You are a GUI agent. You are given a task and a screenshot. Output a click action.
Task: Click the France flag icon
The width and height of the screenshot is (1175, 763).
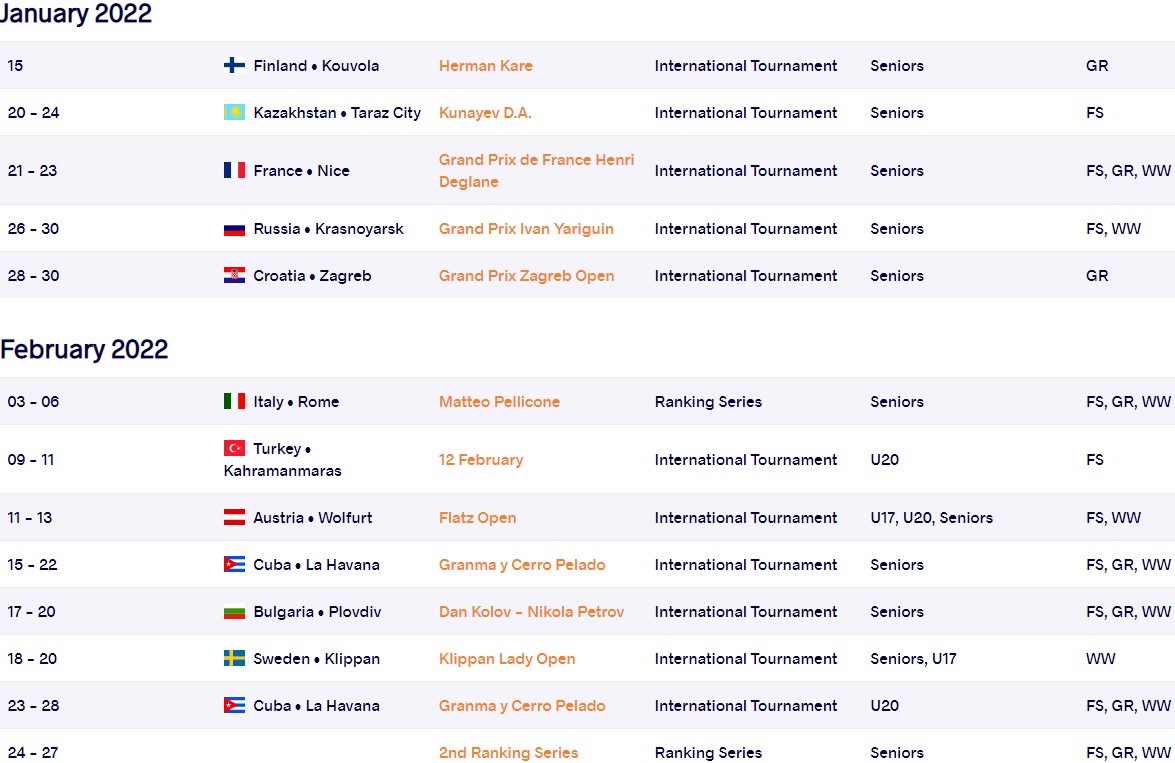pyautogui.click(x=234, y=170)
